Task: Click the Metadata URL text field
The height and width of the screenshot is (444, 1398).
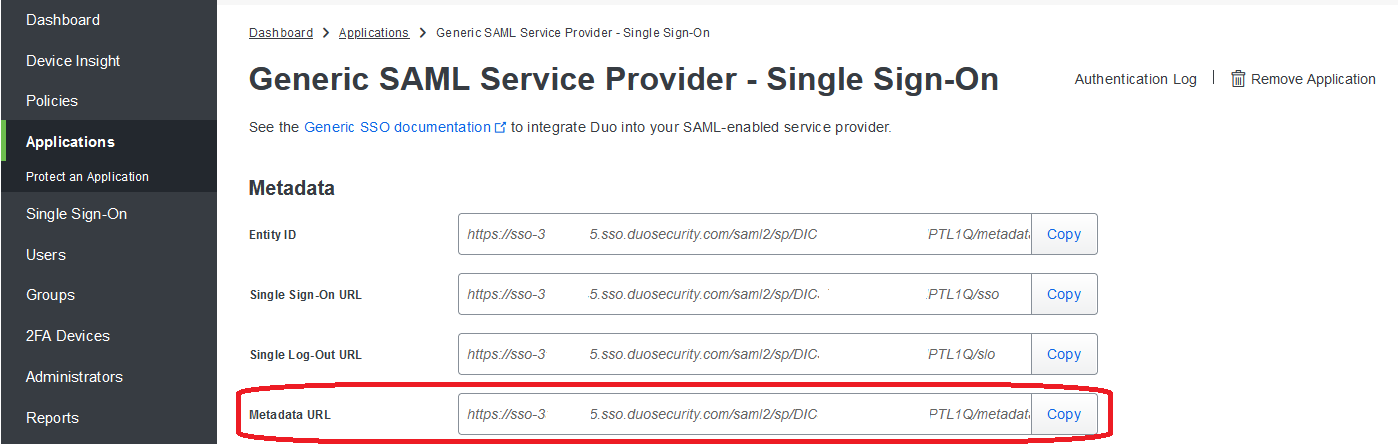Action: click(745, 414)
